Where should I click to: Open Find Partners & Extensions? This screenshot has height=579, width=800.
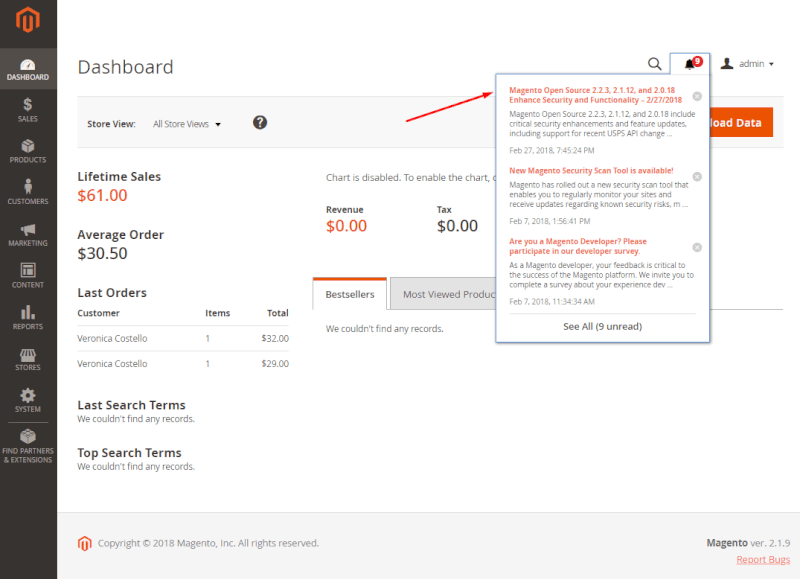tap(28, 447)
